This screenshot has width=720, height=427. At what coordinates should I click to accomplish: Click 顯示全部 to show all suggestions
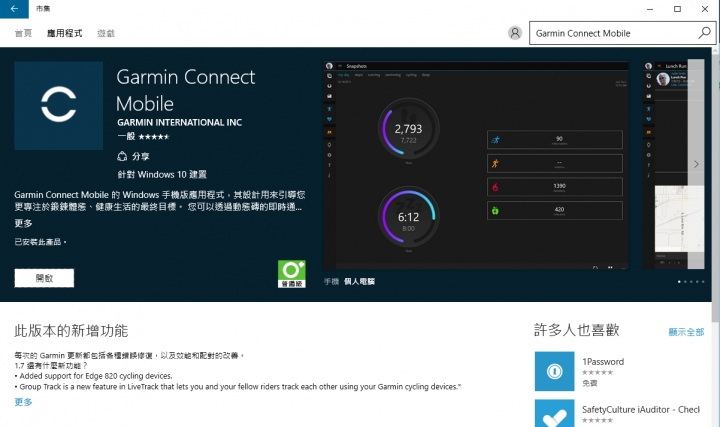pyautogui.click(x=686, y=331)
